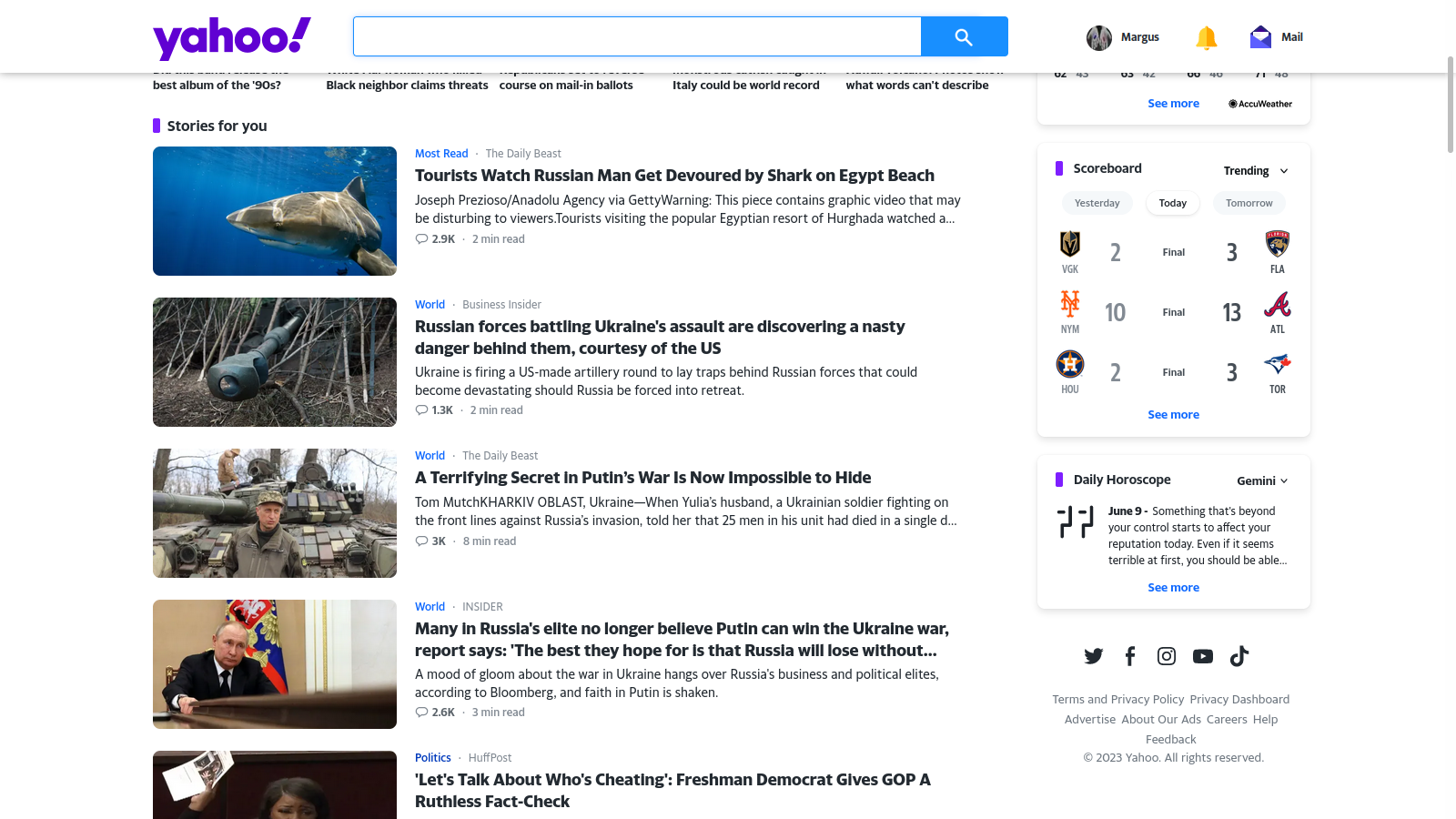Screen dimensions: 1456x819
Task: Click See more under Daily Horoscope
Action: pos(1174,588)
